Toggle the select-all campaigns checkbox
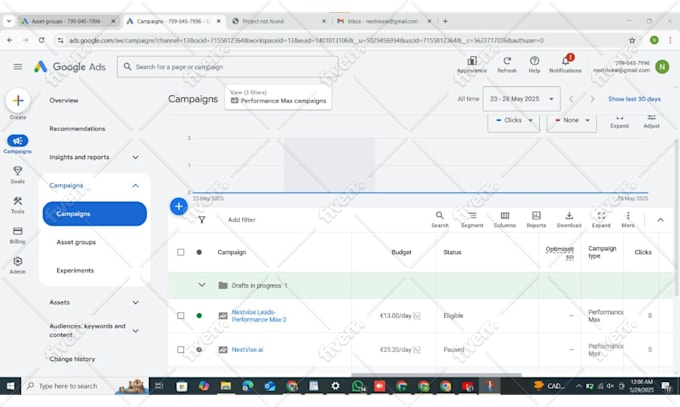 click(181, 252)
